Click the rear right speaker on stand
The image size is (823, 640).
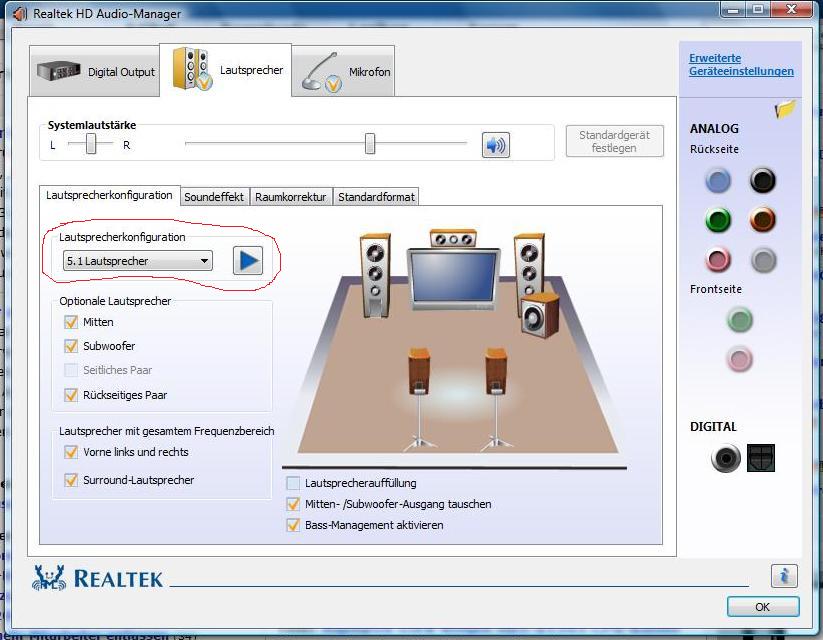coord(495,399)
